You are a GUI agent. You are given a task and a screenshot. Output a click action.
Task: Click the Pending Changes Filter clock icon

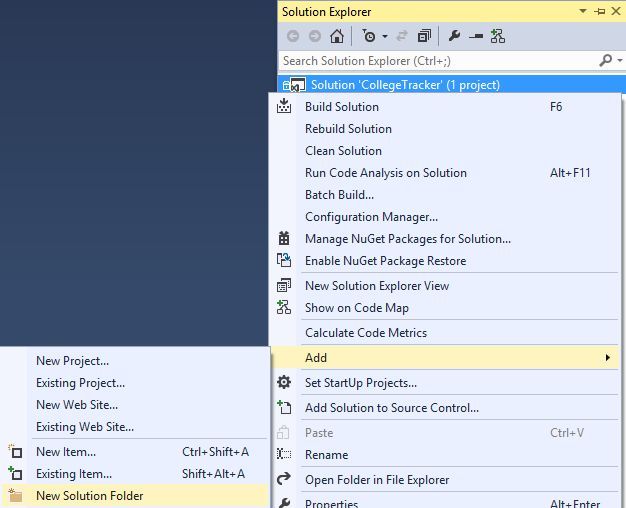(x=369, y=36)
